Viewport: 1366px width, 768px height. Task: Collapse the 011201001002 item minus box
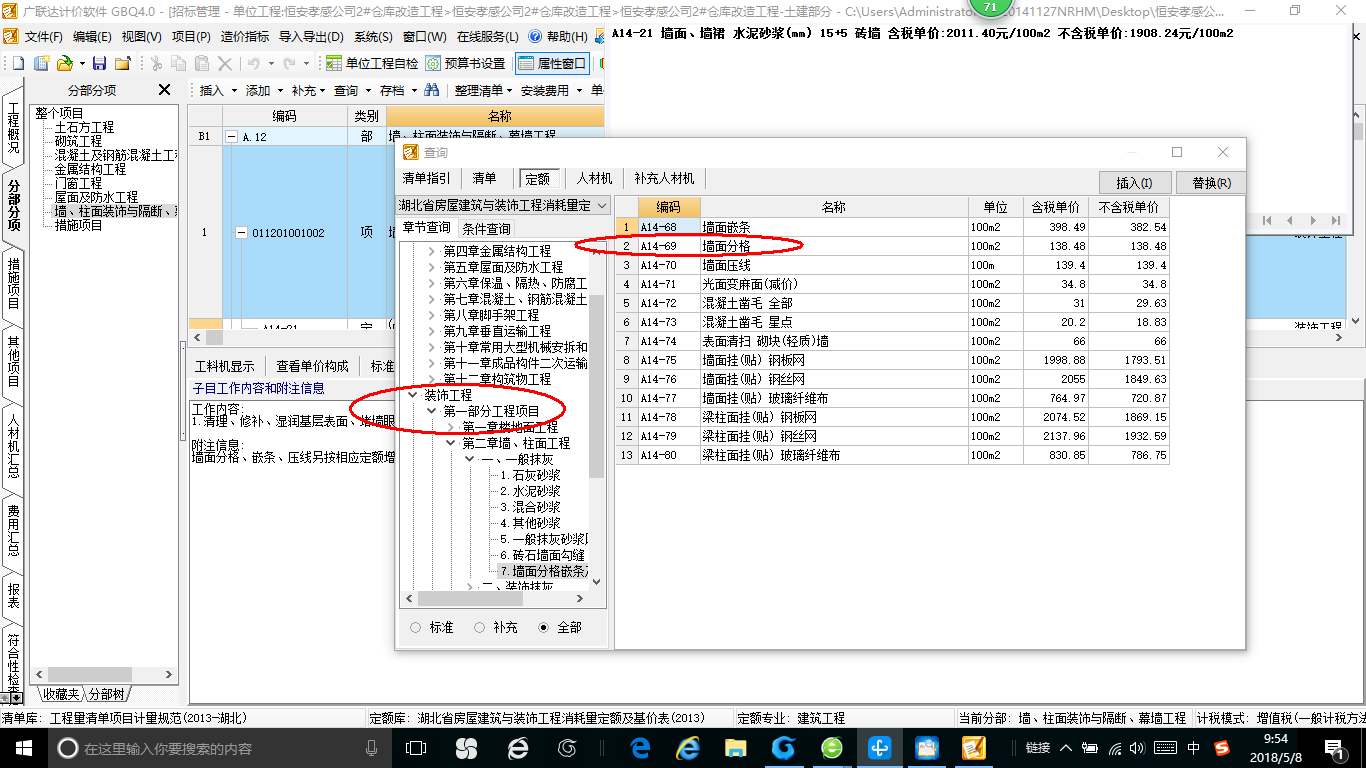coord(241,233)
